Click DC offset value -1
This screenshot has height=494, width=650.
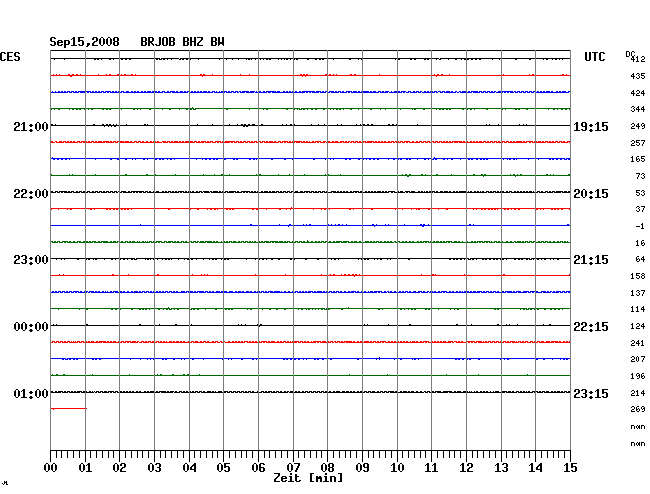tap(640, 226)
